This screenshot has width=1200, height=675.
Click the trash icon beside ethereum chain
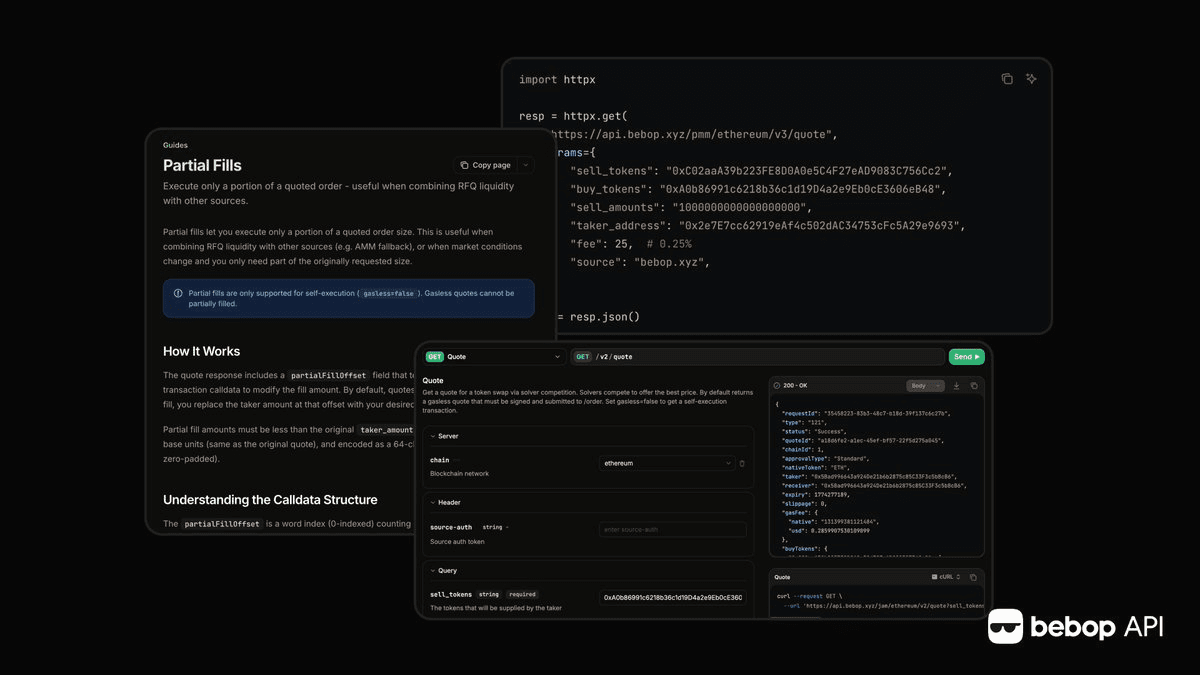pyautogui.click(x=742, y=464)
